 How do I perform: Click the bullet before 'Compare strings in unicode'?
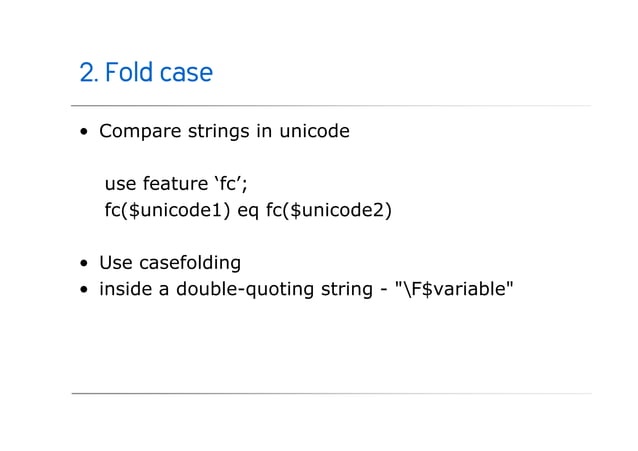click(84, 131)
